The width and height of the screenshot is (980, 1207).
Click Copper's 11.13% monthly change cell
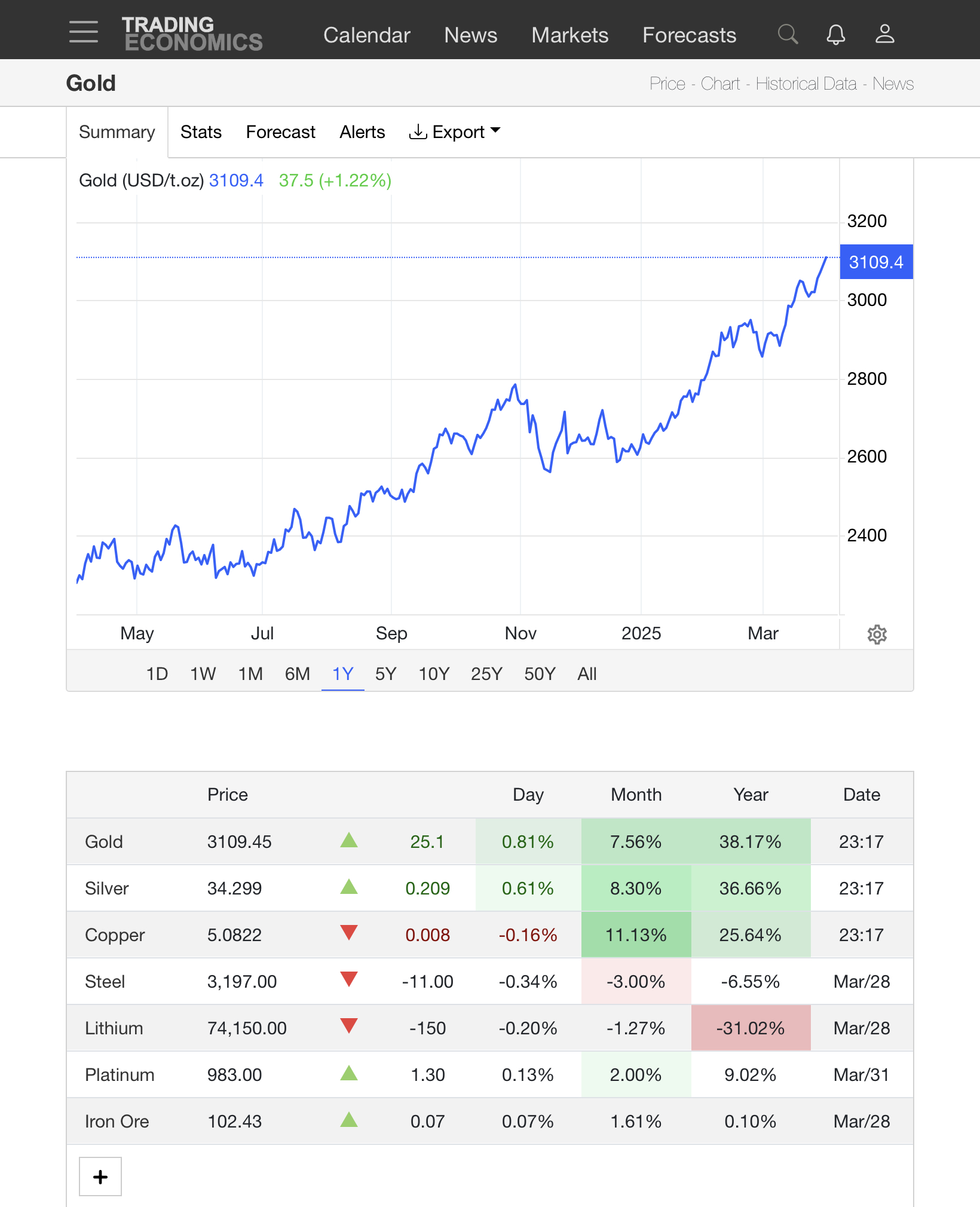point(636,935)
